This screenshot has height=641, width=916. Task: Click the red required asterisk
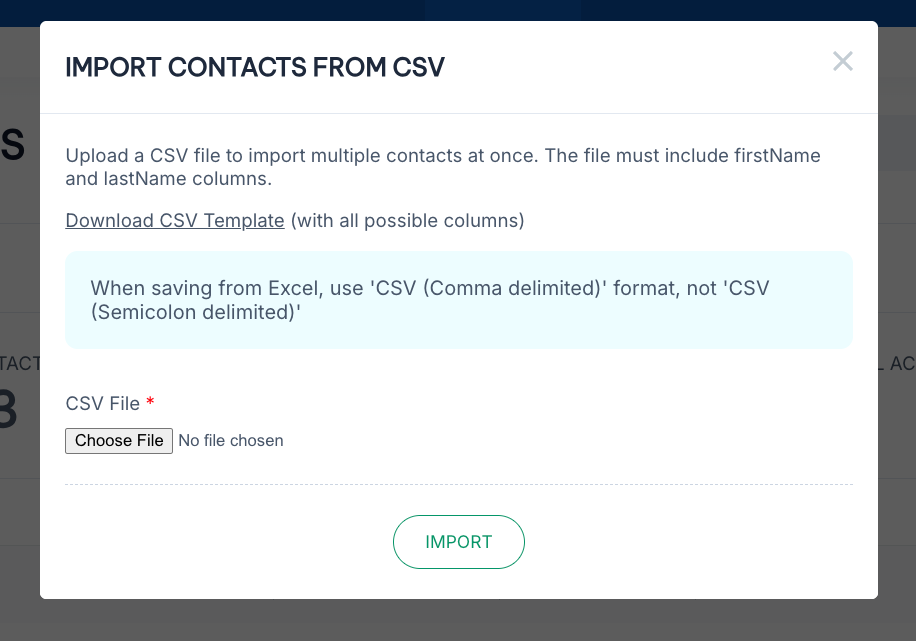(150, 402)
